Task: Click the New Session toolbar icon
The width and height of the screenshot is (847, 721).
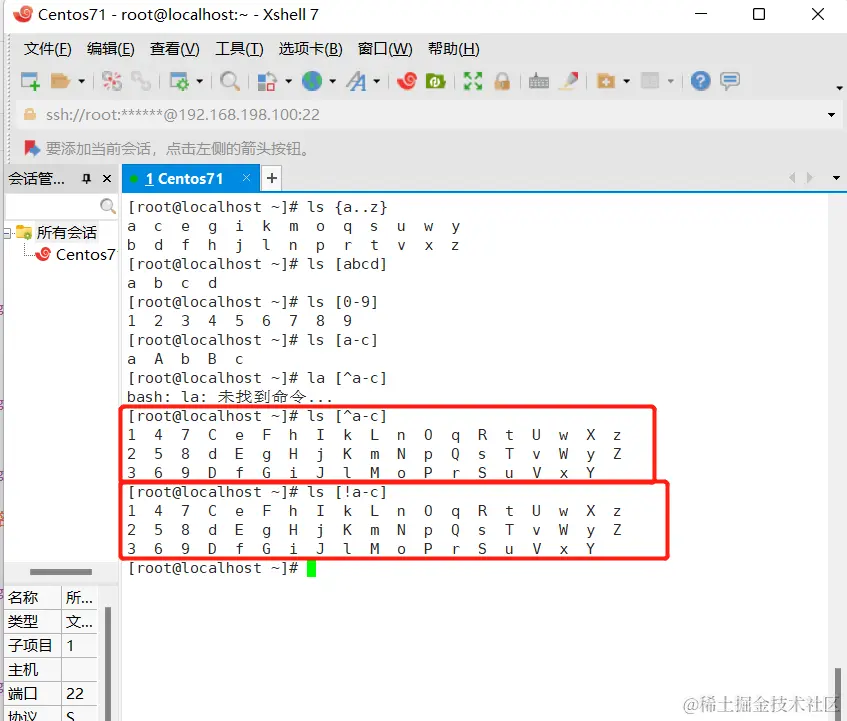Action: 30,82
